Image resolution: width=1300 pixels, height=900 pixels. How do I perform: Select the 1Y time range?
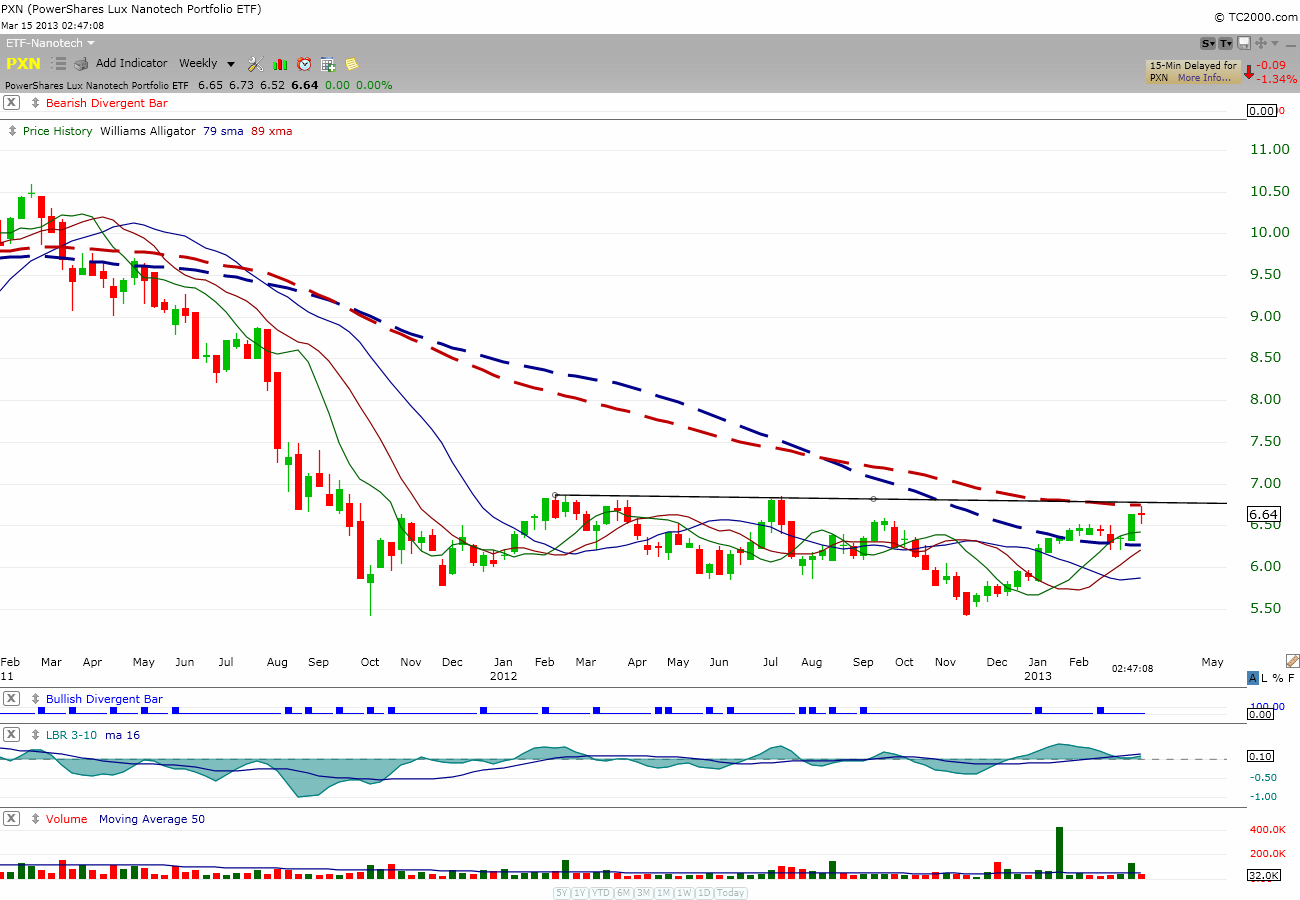[x=580, y=893]
